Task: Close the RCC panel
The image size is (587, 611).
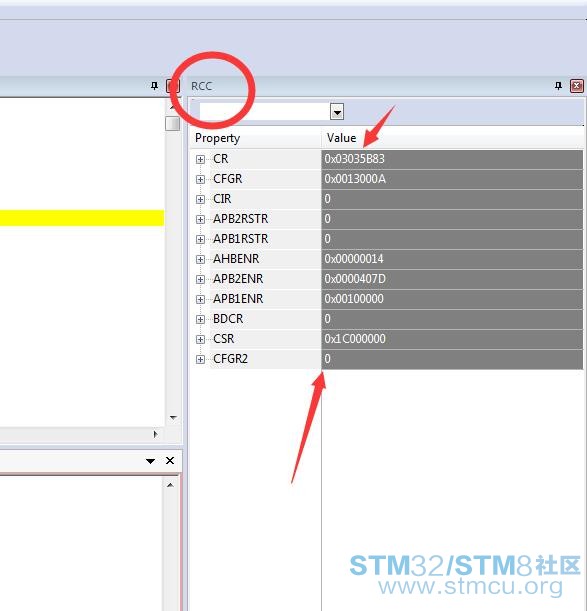Action: pyautogui.click(x=577, y=86)
